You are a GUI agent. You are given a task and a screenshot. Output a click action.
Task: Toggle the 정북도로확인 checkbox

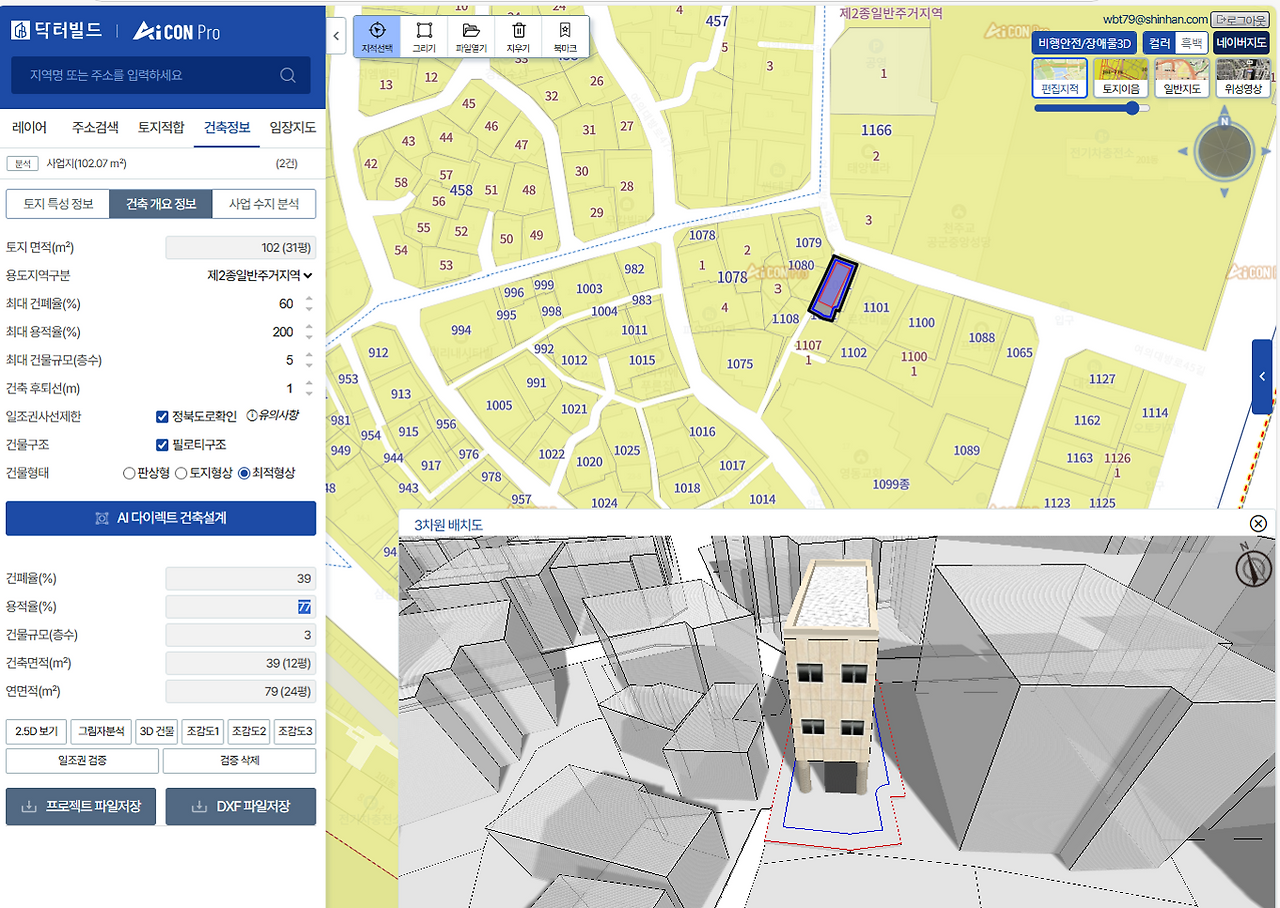(x=162, y=416)
